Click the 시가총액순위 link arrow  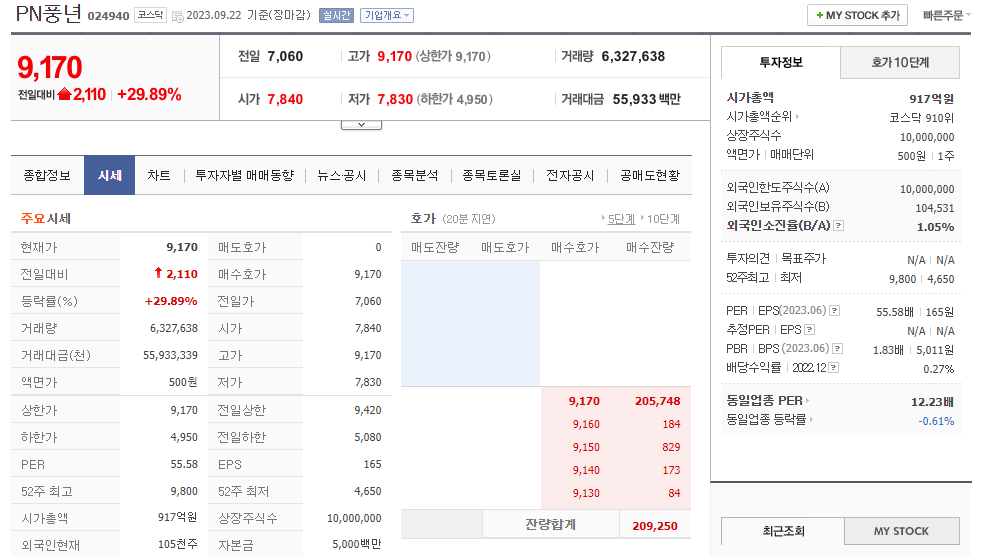[797, 116]
